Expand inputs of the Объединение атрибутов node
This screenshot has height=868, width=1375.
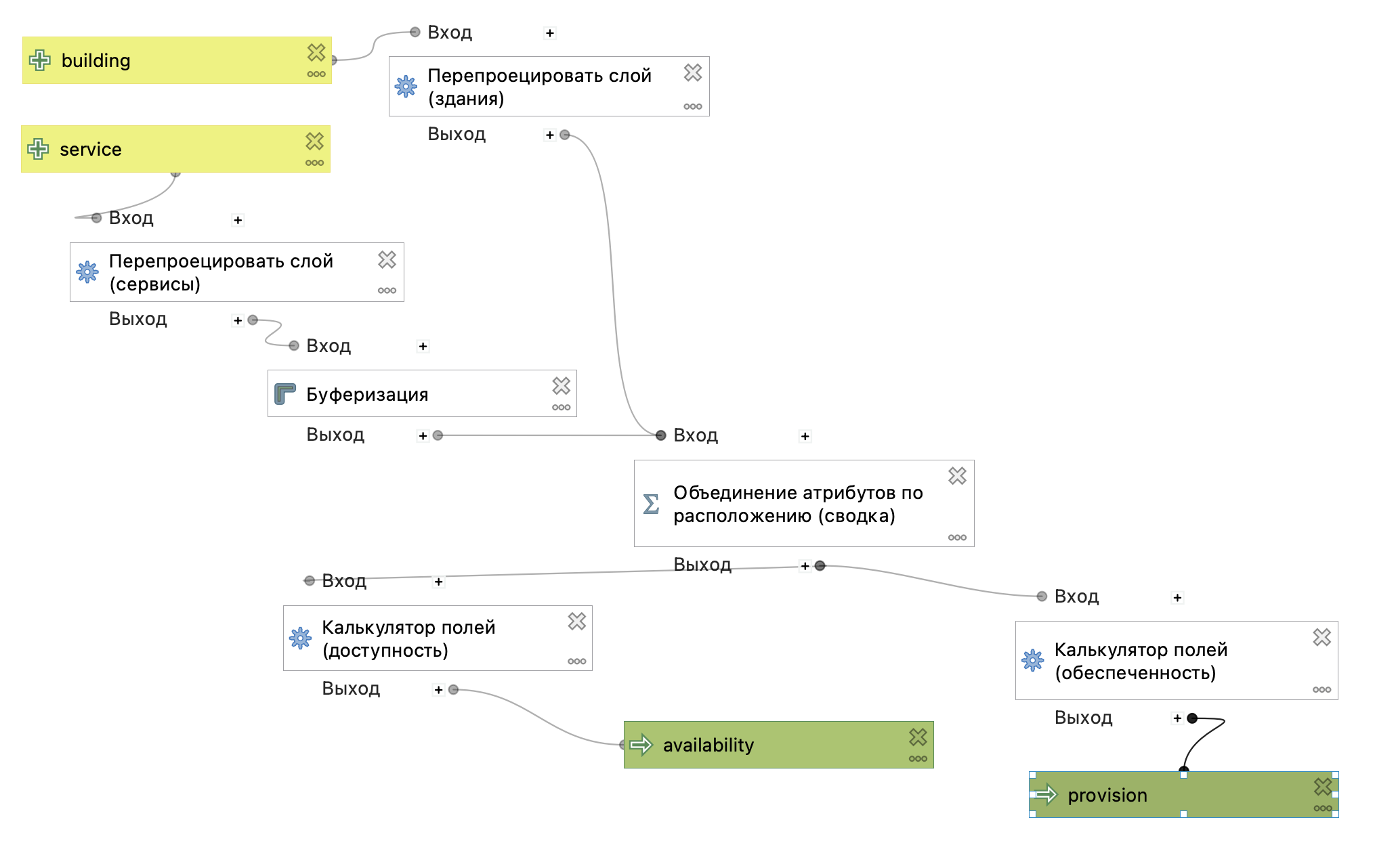(x=805, y=437)
